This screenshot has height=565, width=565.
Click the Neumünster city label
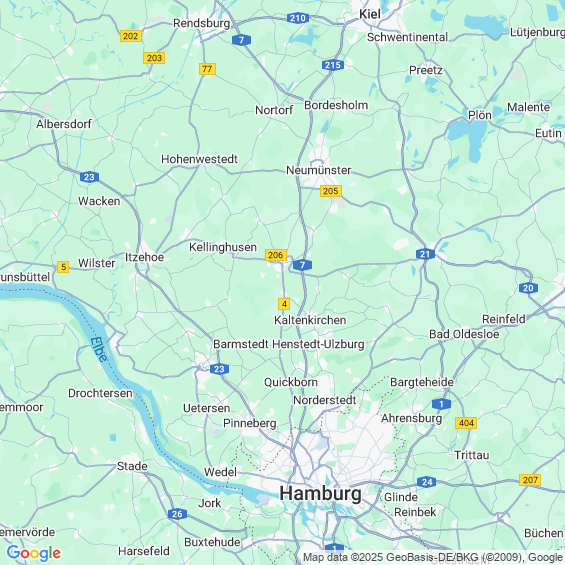(319, 170)
